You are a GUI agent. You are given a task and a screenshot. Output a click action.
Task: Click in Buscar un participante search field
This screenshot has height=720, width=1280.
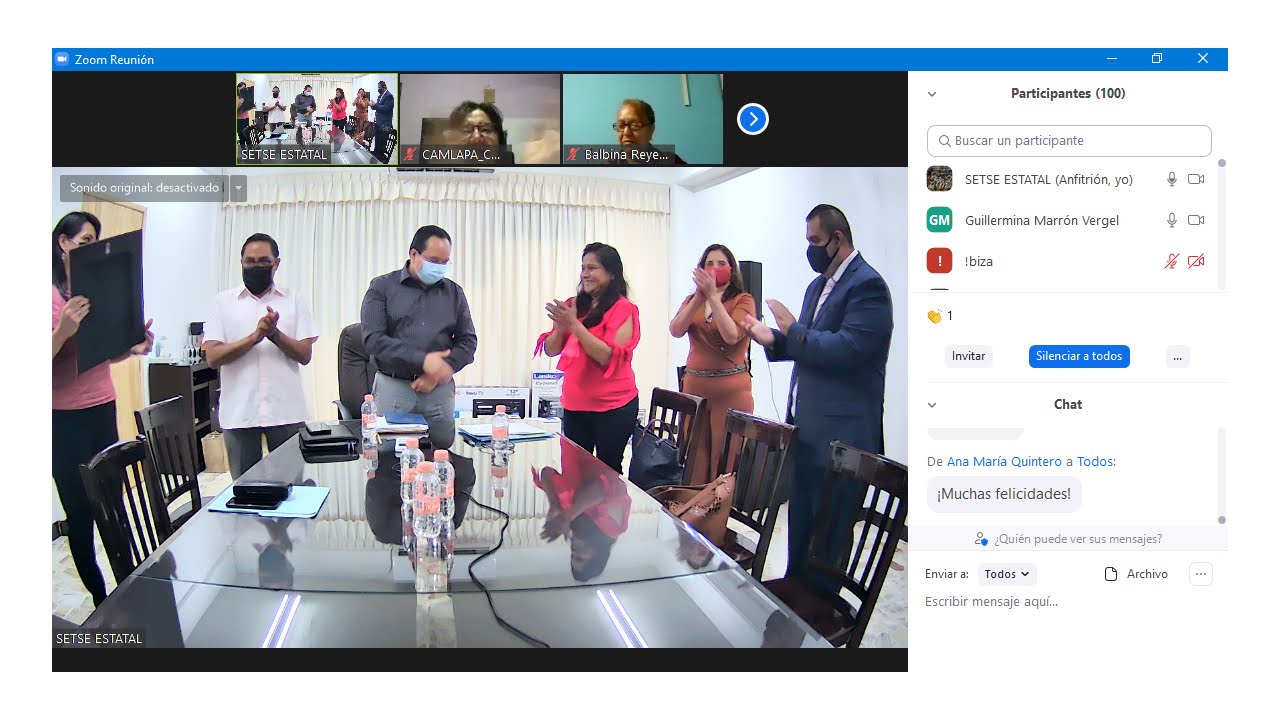(1069, 141)
